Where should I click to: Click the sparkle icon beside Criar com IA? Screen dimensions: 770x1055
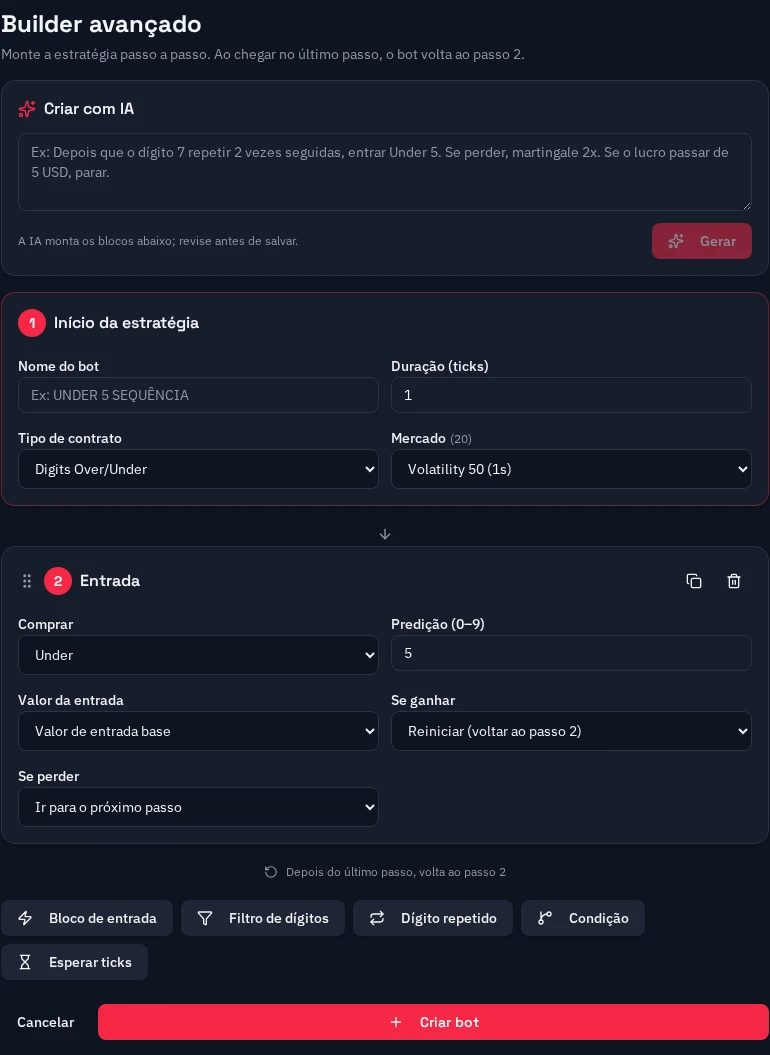(27, 109)
